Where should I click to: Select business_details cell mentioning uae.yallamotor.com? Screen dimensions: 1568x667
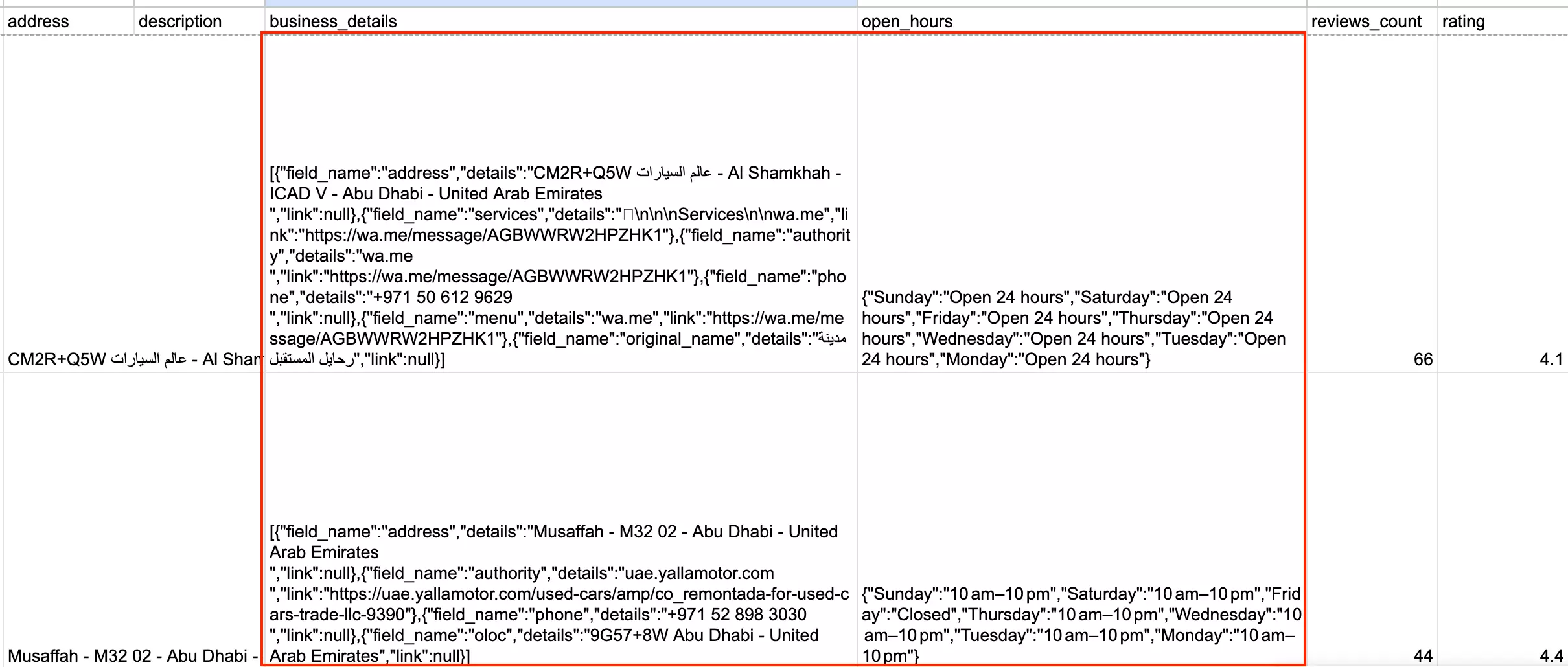click(x=560, y=520)
